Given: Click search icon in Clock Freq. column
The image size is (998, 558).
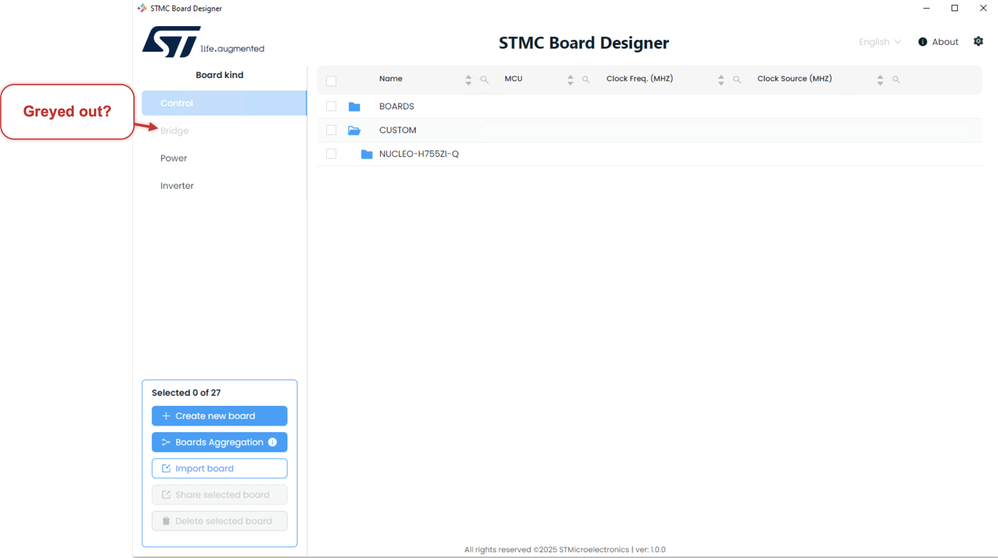Looking at the screenshot, I should (x=736, y=80).
